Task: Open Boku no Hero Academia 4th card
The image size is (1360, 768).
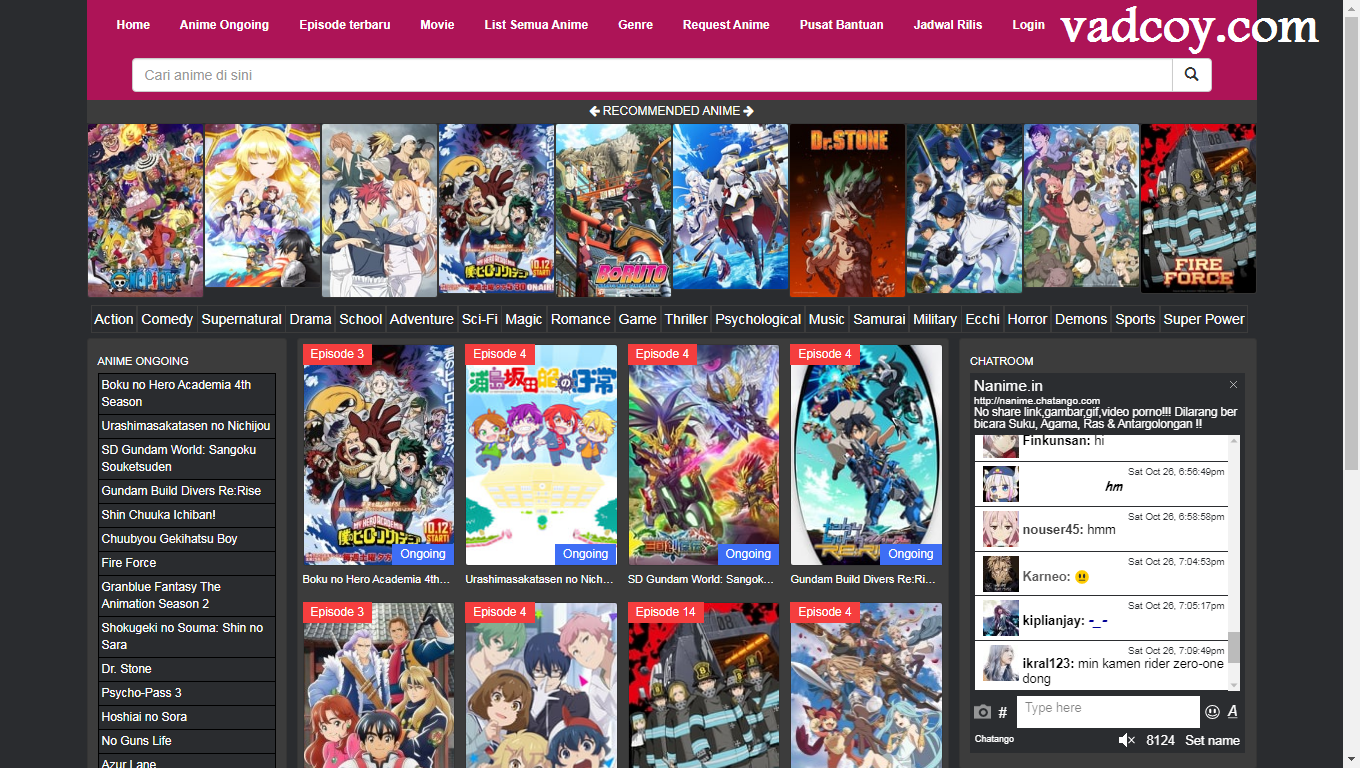Action: click(379, 455)
